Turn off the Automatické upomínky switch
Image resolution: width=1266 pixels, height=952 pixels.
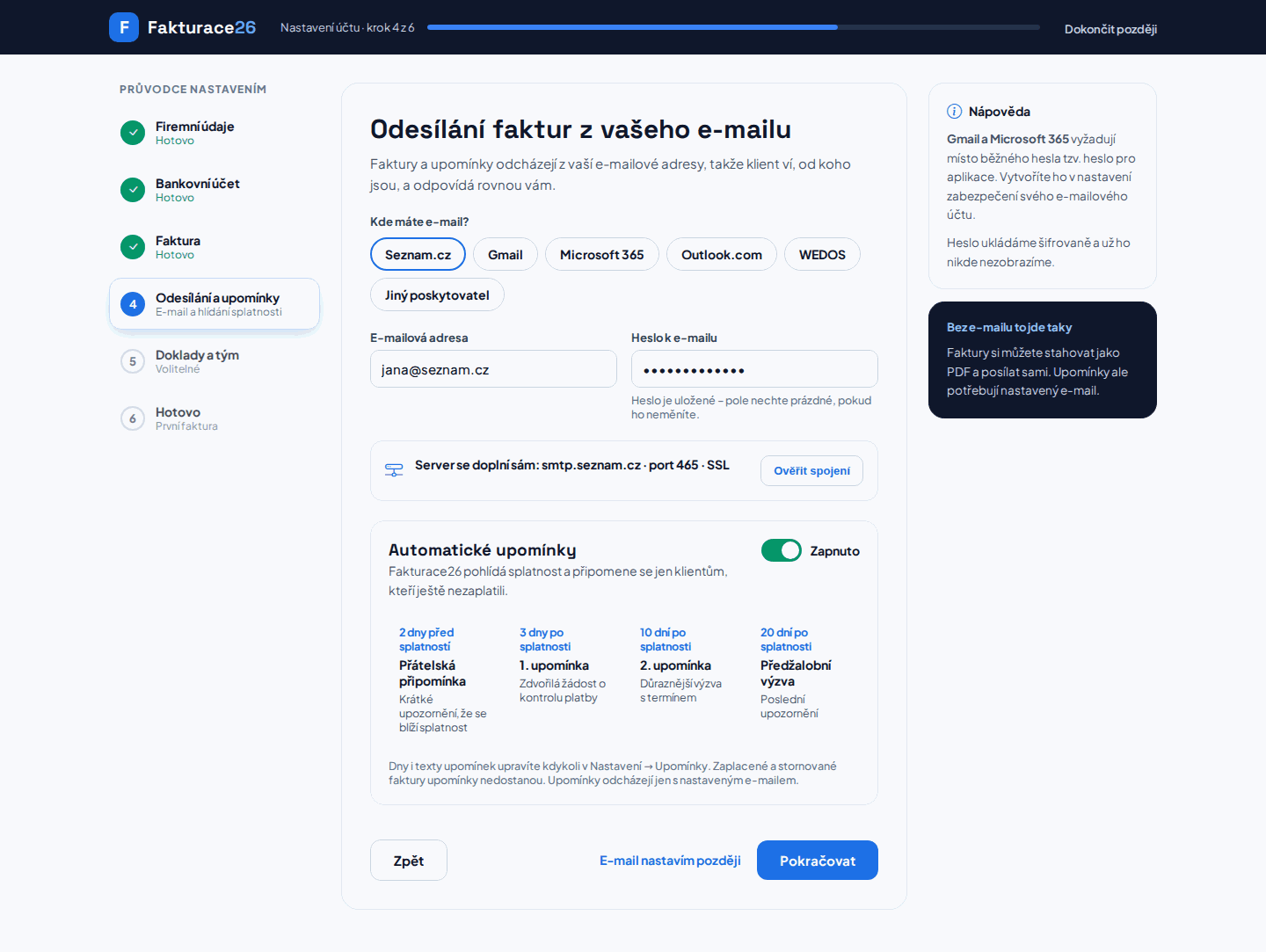click(x=782, y=550)
